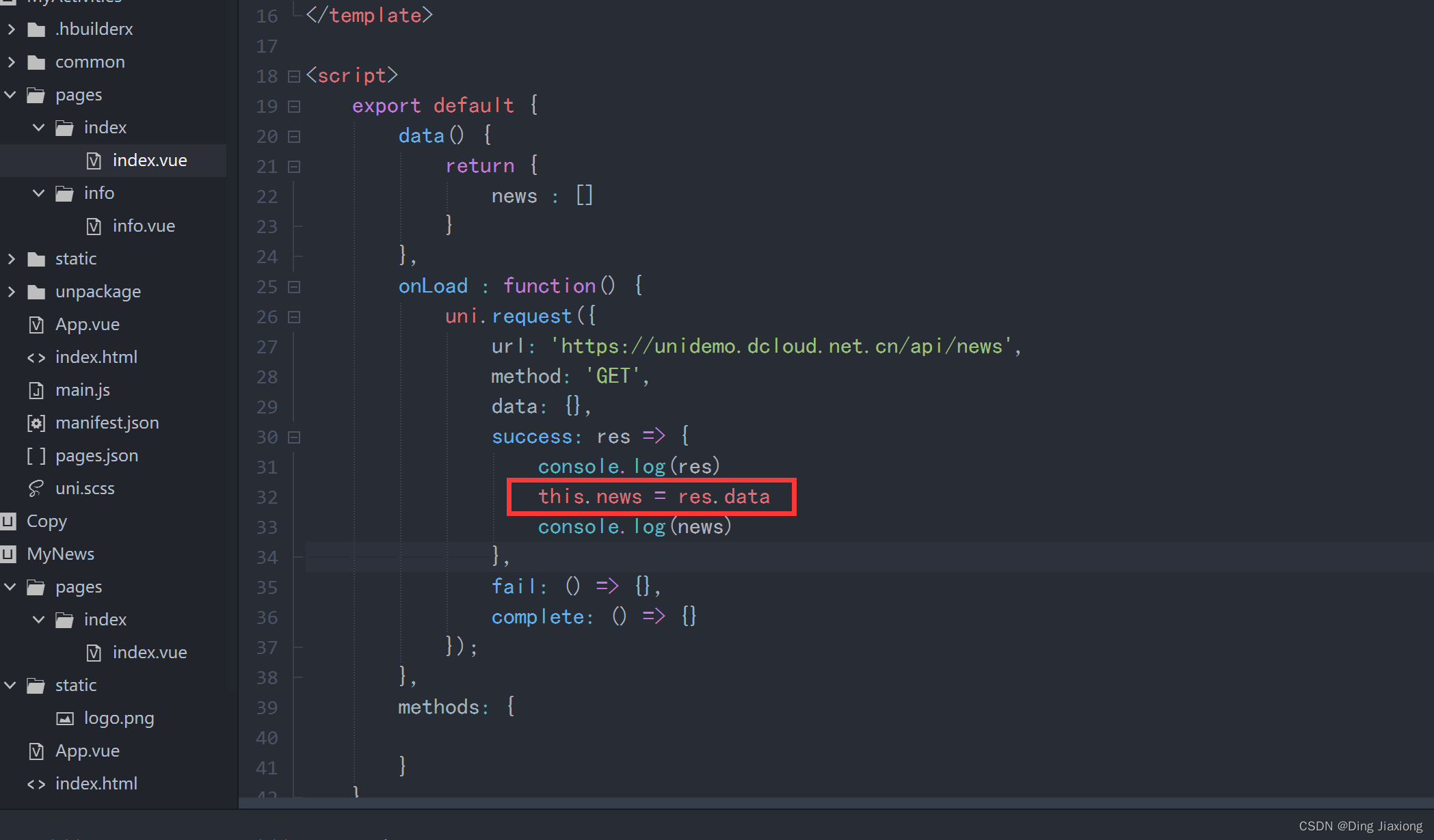Click the top index.html code icon
This screenshot has height=840, width=1434.
point(36,357)
